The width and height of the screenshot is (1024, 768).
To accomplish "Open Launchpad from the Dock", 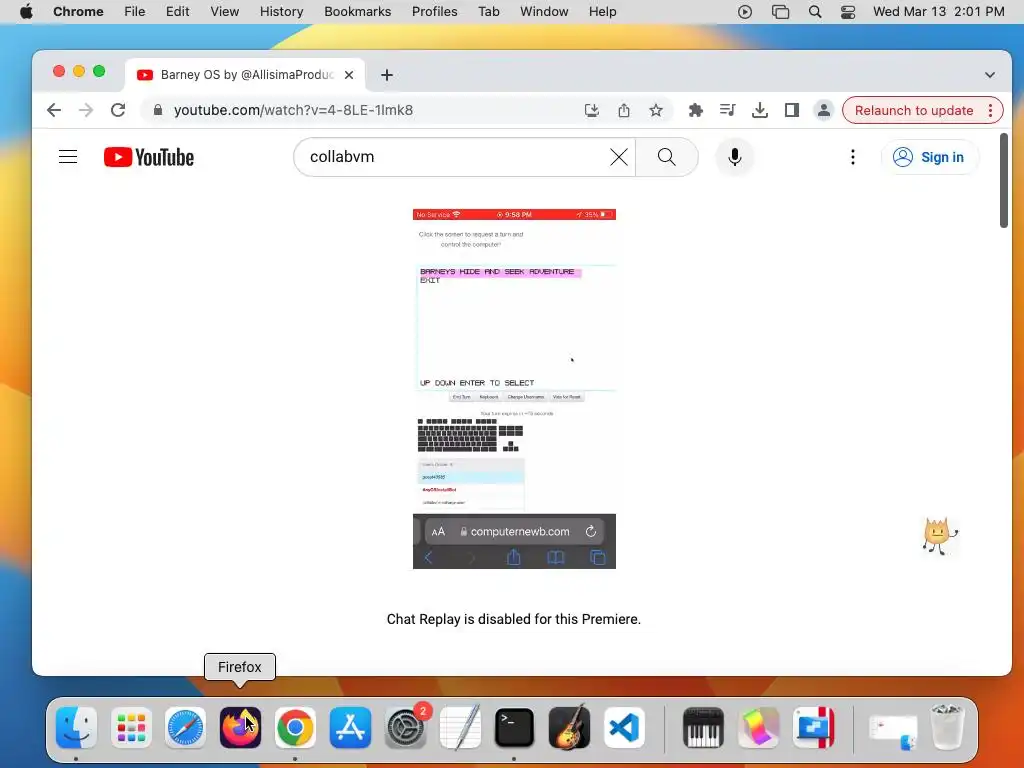I will (x=131, y=728).
